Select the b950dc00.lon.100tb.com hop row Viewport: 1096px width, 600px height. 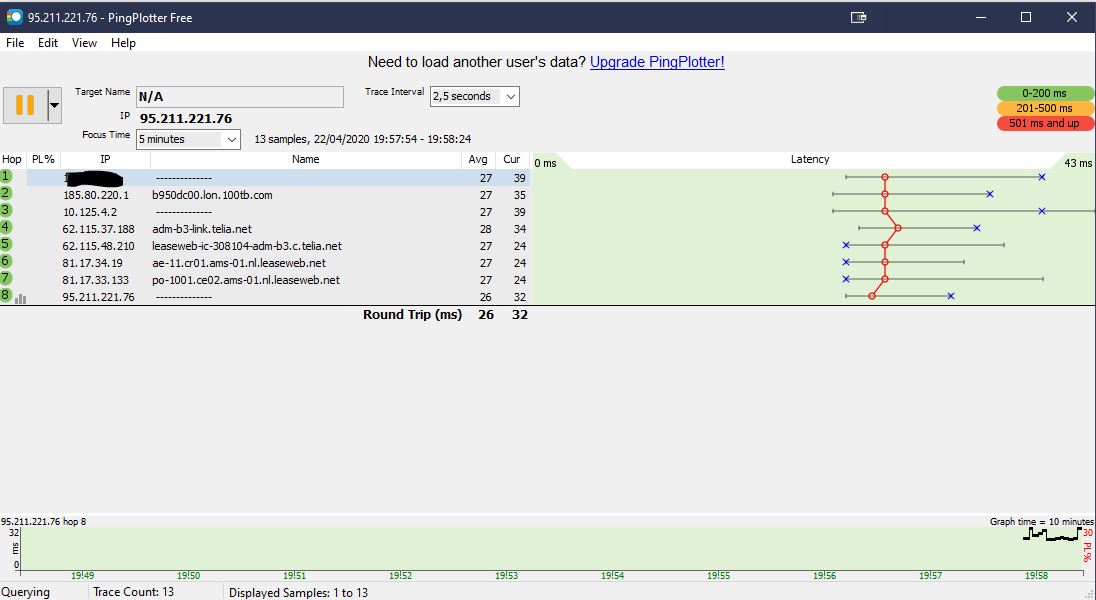212,195
